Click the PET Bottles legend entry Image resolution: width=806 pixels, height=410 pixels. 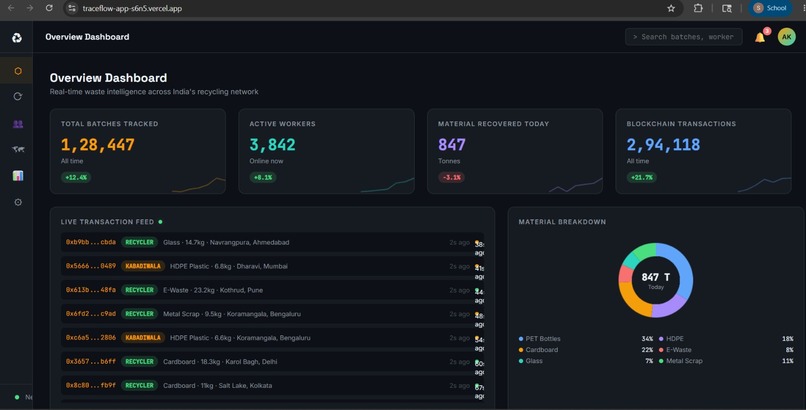pos(539,339)
